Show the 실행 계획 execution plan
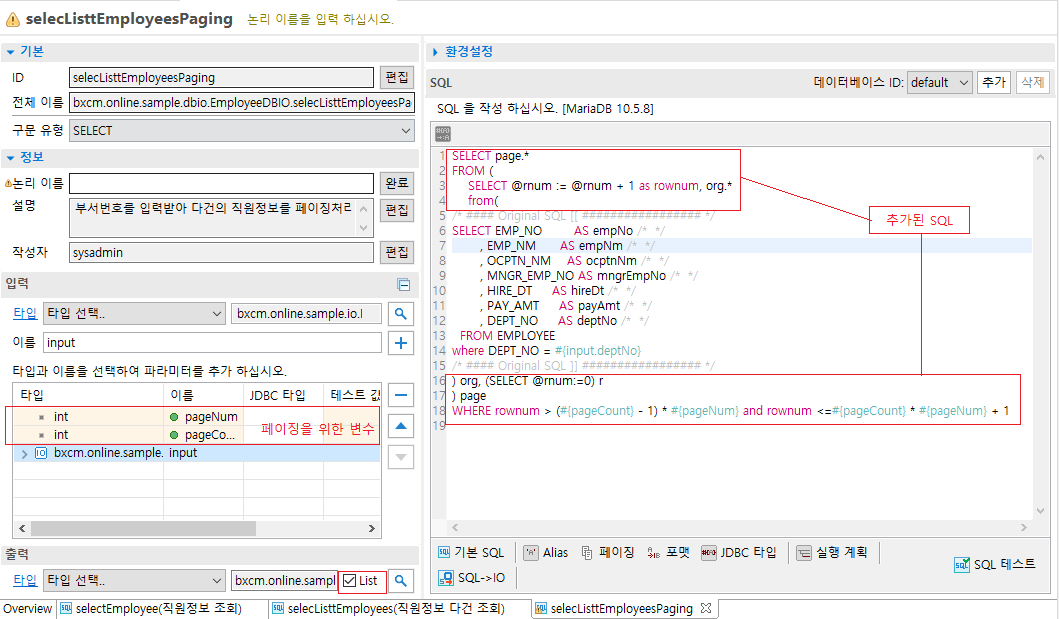The image size is (1059, 619). point(831,552)
